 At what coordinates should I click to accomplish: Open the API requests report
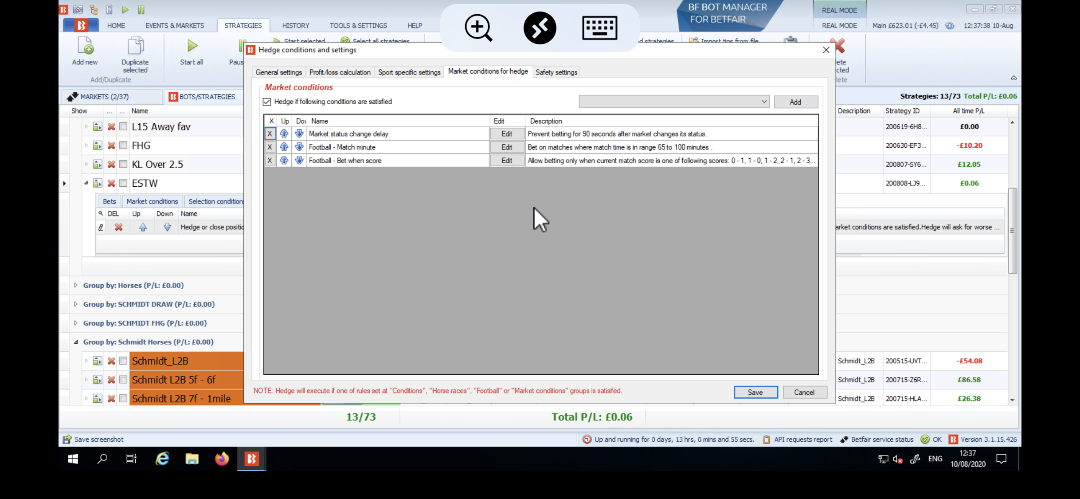coord(797,439)
